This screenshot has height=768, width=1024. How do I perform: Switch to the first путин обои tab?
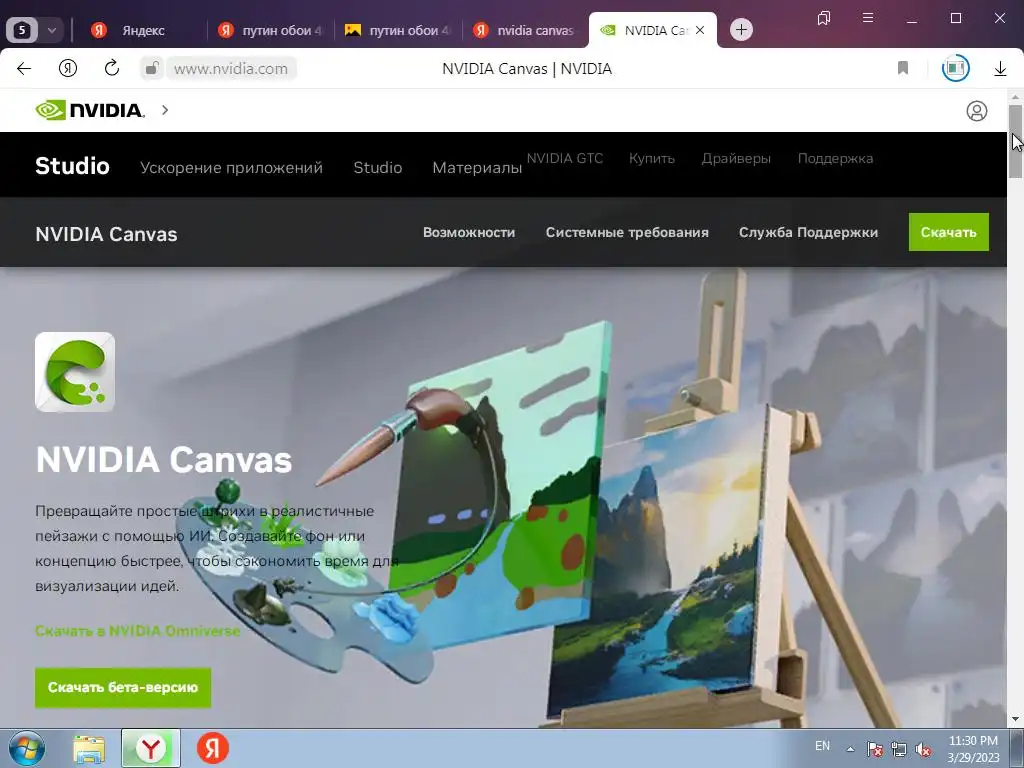(270, 30)
